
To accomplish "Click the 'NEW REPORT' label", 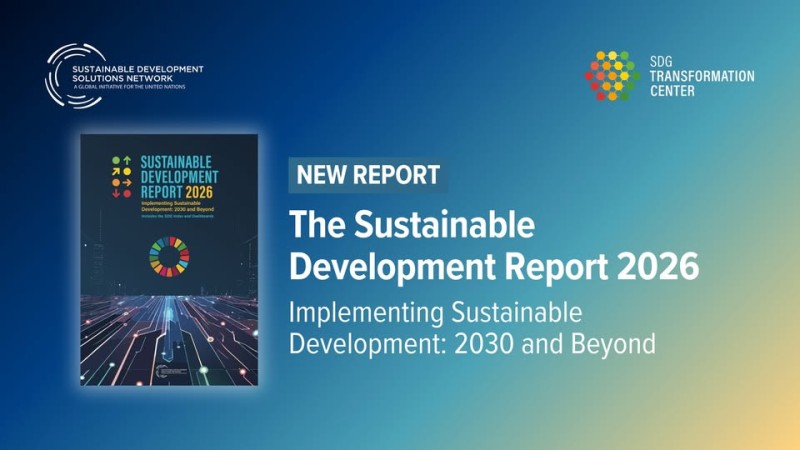I will pos(368,175).
